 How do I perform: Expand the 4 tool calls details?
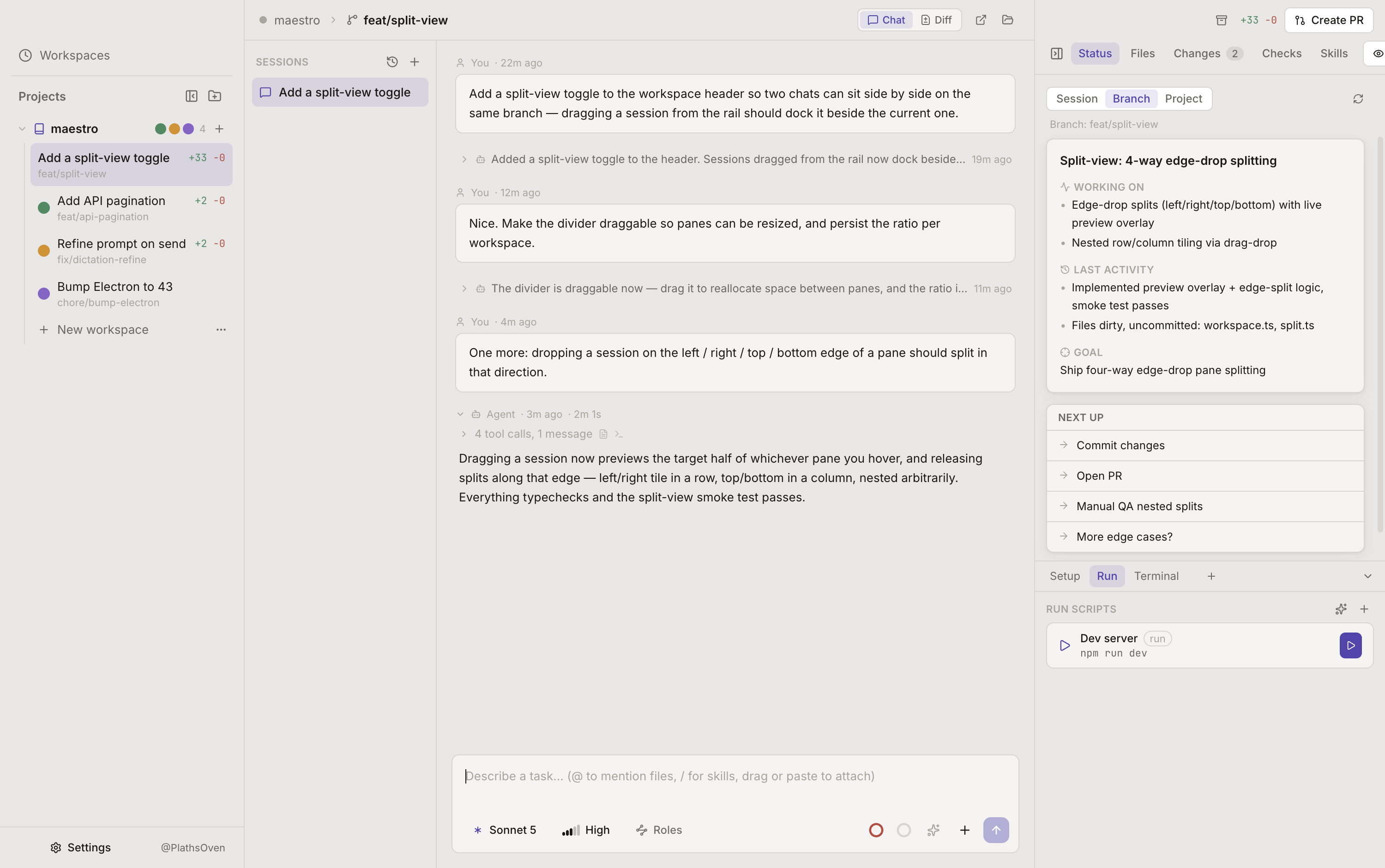464,434
